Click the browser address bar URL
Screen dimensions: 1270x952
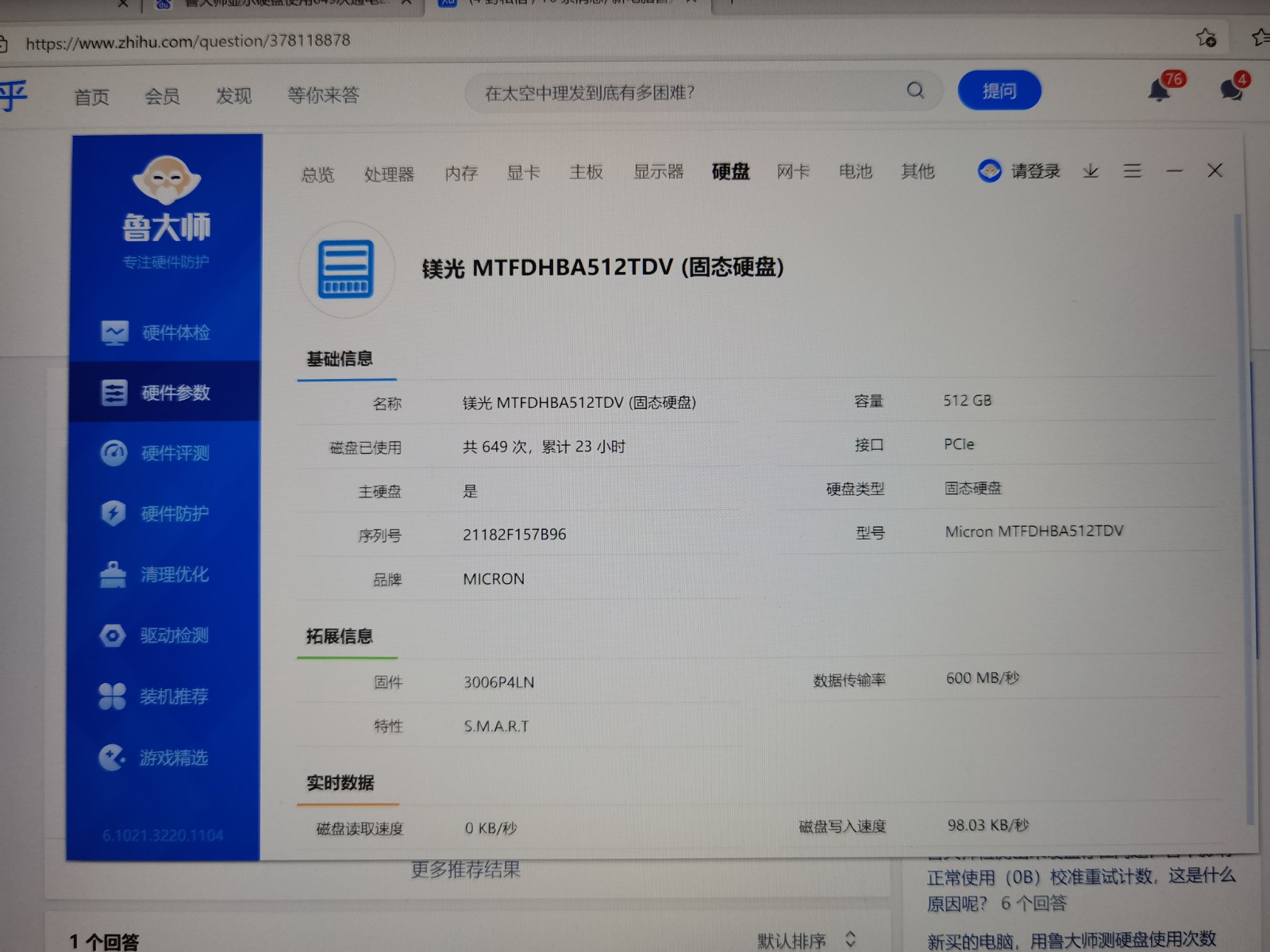[x=188, y=41]
